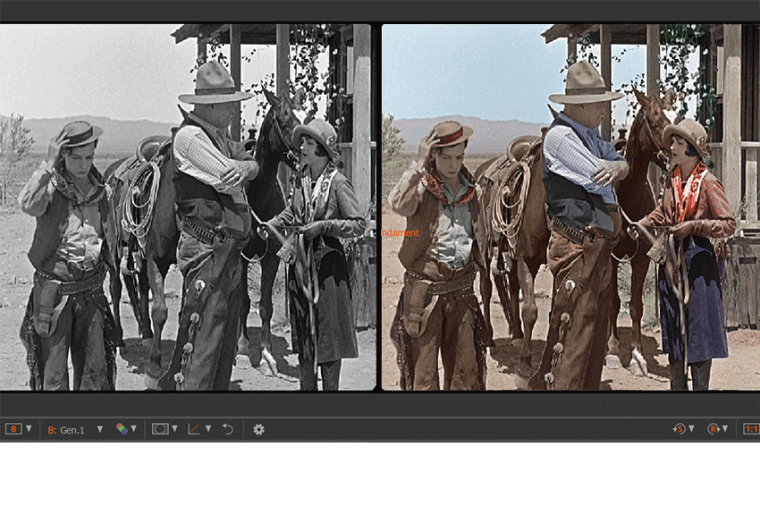Click the graph axes overlay icon

pyautogui.click(x=194, y=429)
